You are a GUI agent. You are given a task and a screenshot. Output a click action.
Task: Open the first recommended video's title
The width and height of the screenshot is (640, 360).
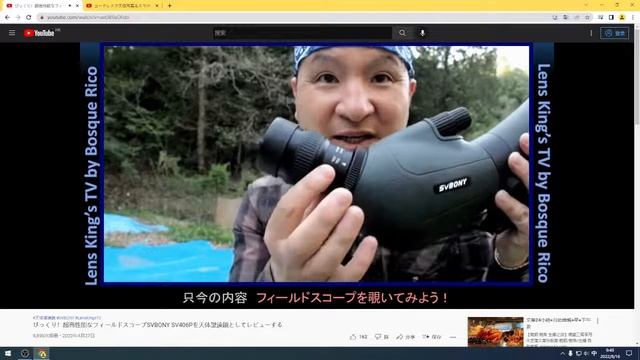[x=558, y=323]
